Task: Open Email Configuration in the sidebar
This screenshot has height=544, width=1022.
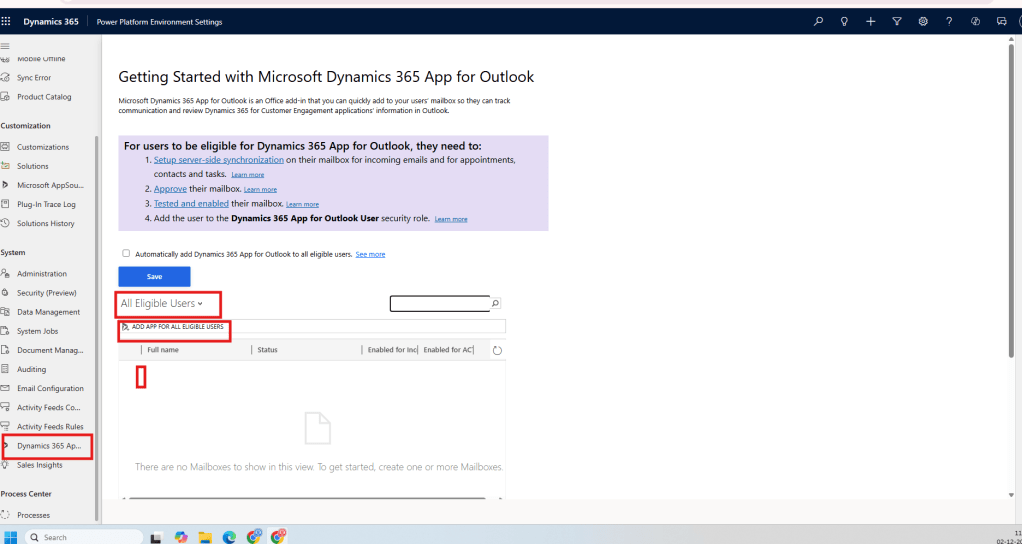Action: click(x=50, y=388)
